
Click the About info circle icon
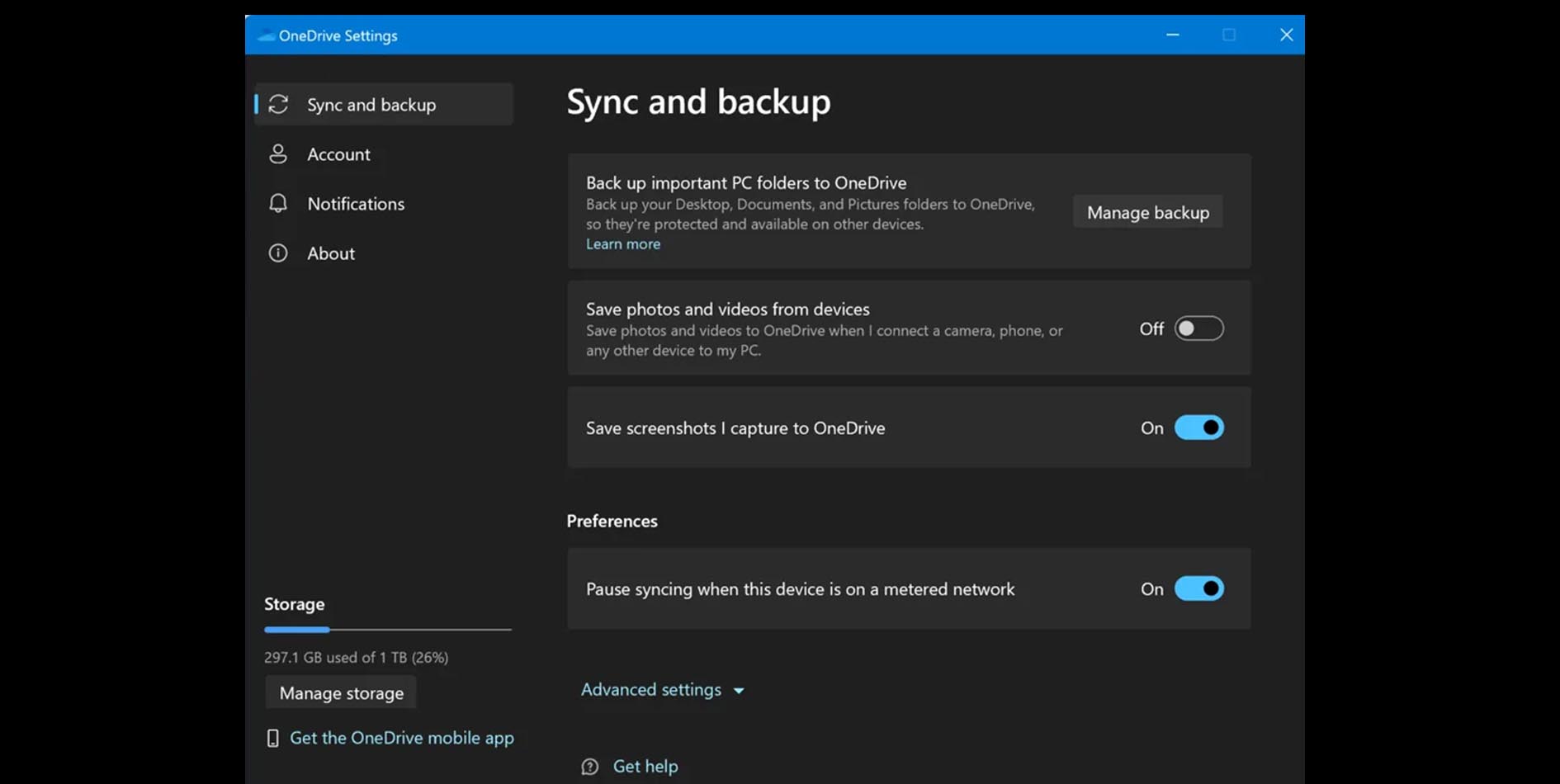(278, 253)
